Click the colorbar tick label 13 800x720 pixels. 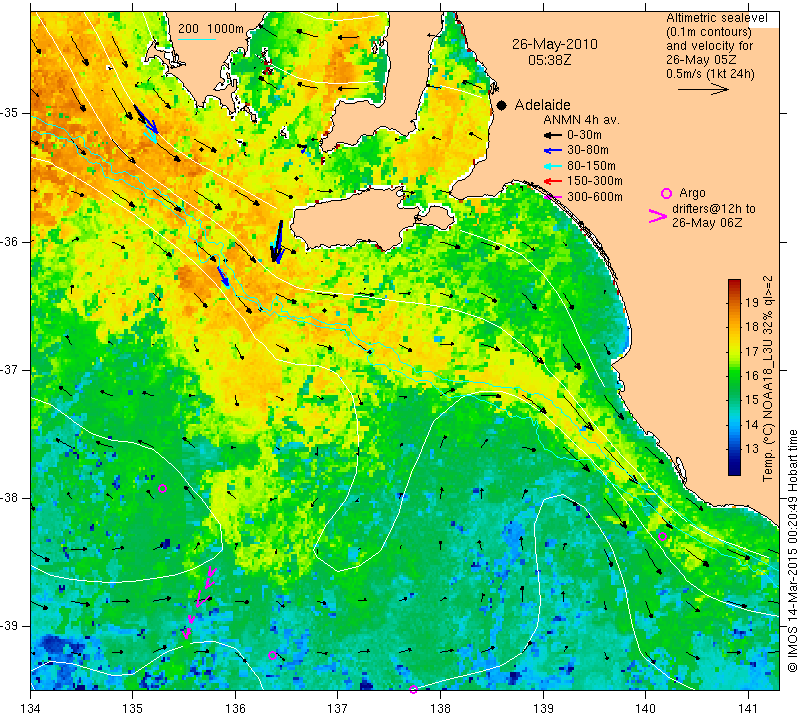point(752,449)
